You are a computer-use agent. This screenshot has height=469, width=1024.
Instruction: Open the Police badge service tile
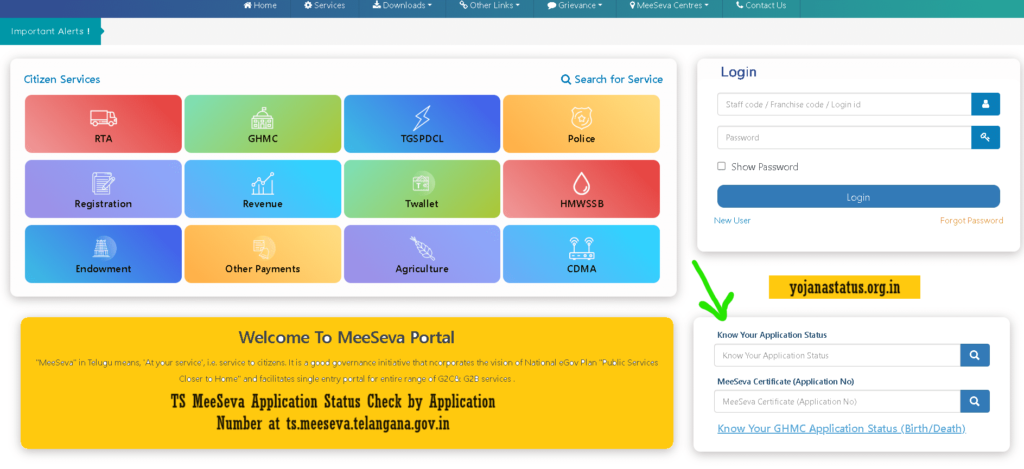(581, 124)
